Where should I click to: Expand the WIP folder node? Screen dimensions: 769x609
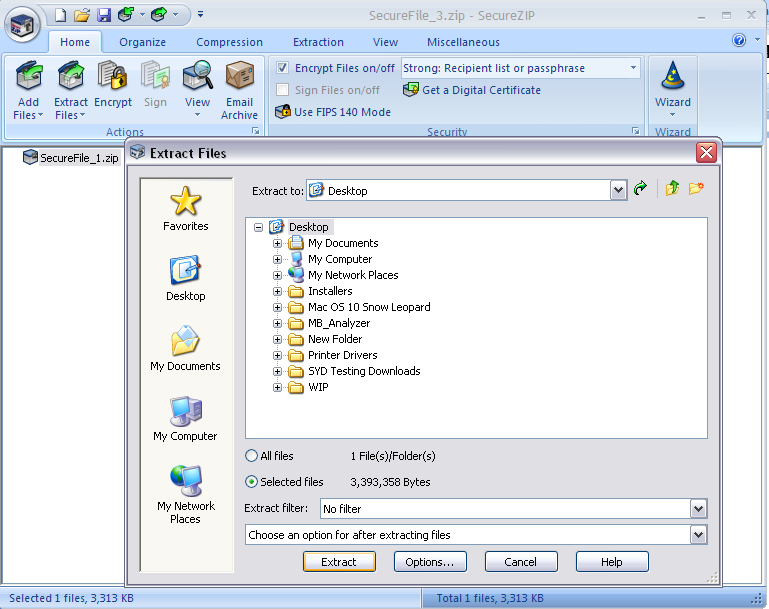click(x=278, y=387)
